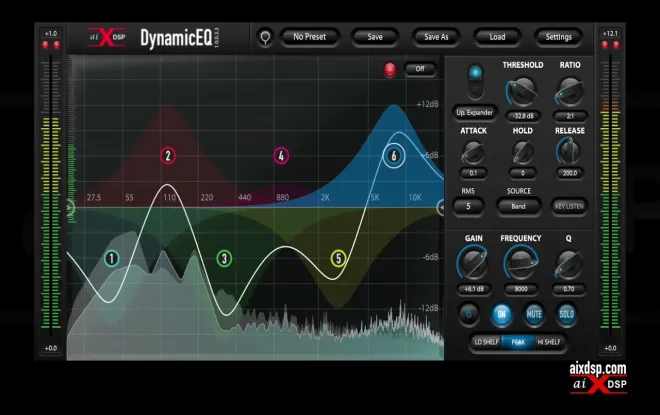Click the GAIN knob
Image resolution: width=660 pixels, height=415 pixels.
click(x=473, y=263)
